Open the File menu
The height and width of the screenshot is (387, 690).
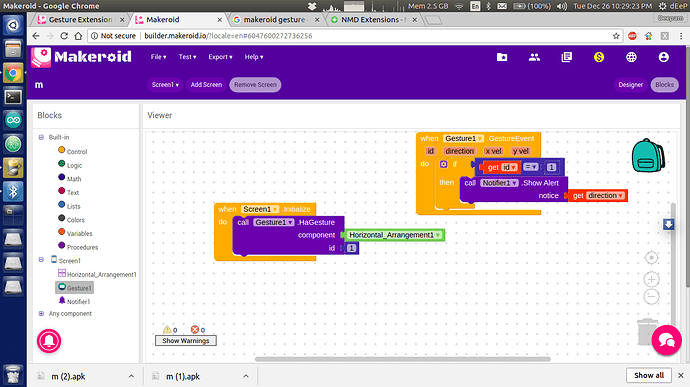click(x=158, y=57)
